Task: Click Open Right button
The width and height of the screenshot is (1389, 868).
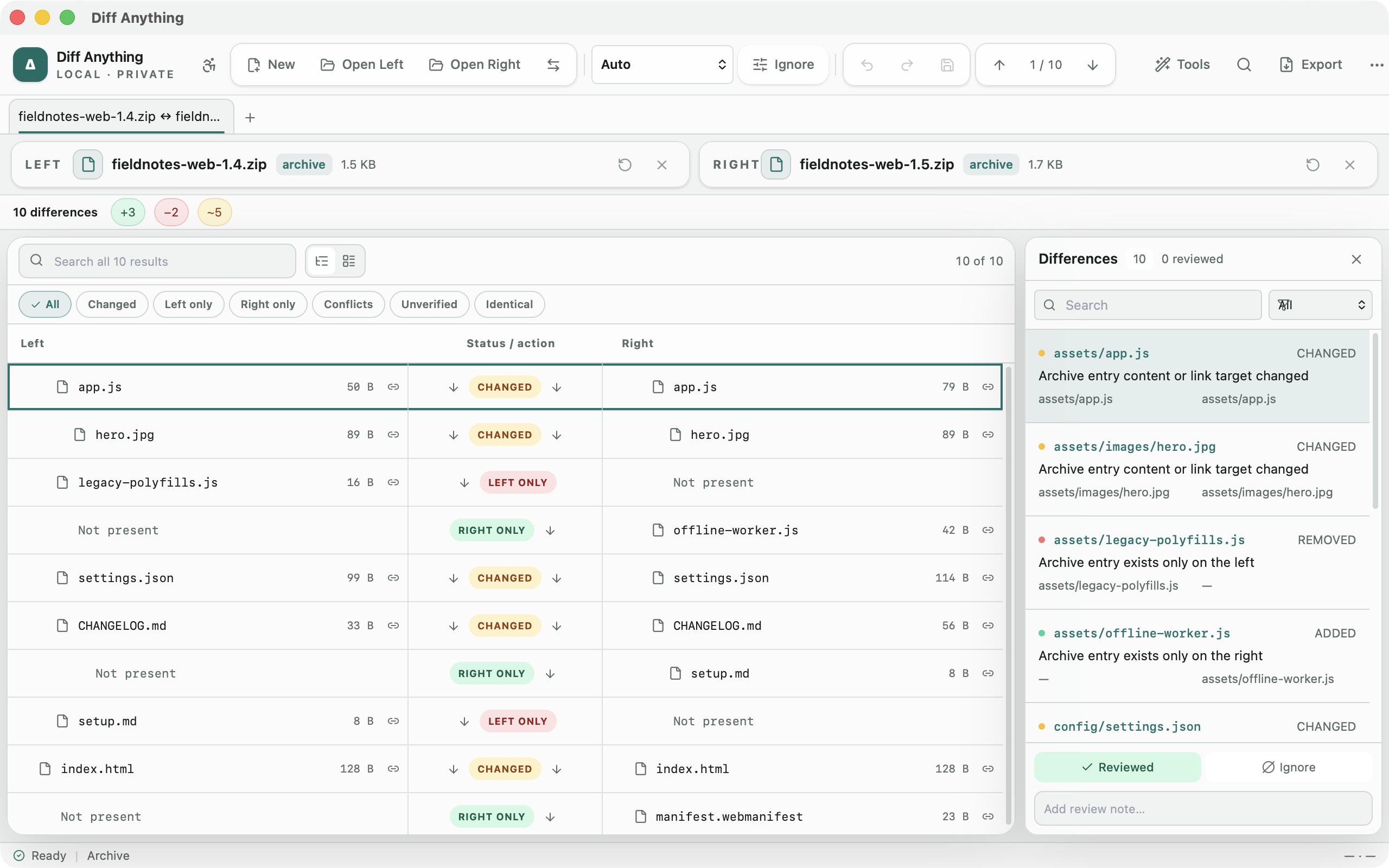Action: 475,65
